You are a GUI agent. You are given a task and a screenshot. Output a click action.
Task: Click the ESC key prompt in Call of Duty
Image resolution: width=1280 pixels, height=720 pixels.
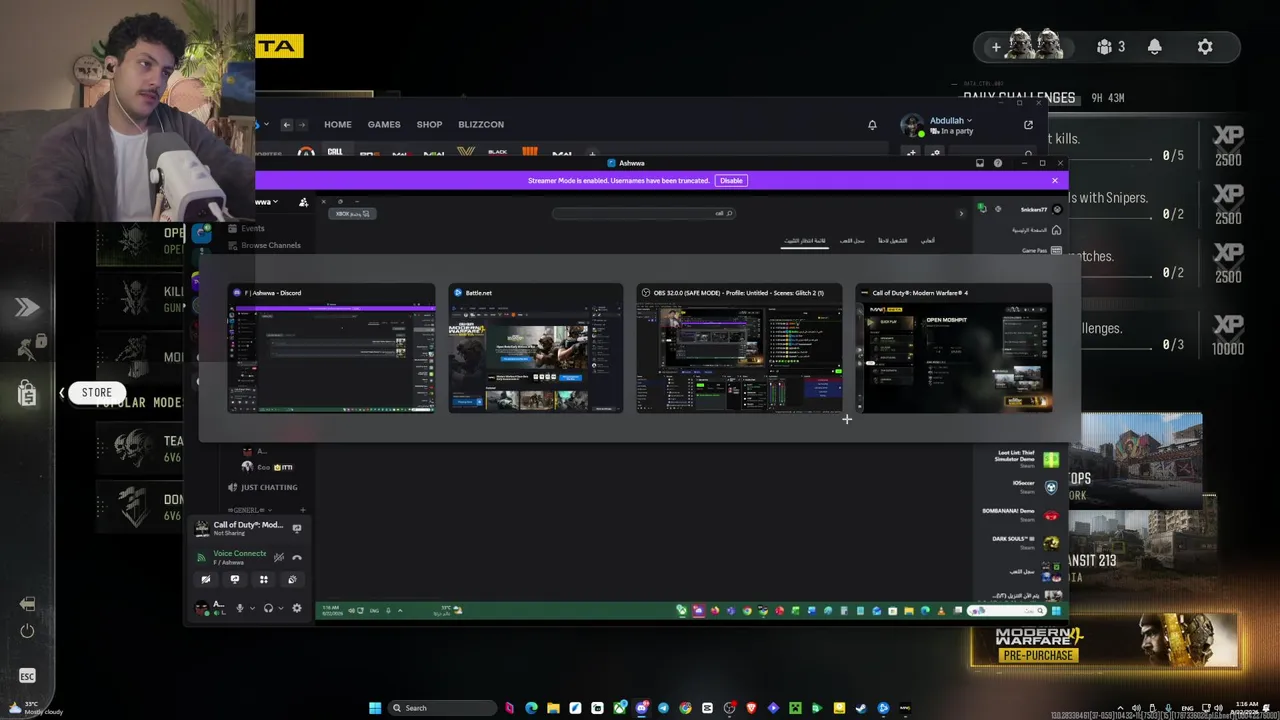pyautogui.click(x=27, y=677)
